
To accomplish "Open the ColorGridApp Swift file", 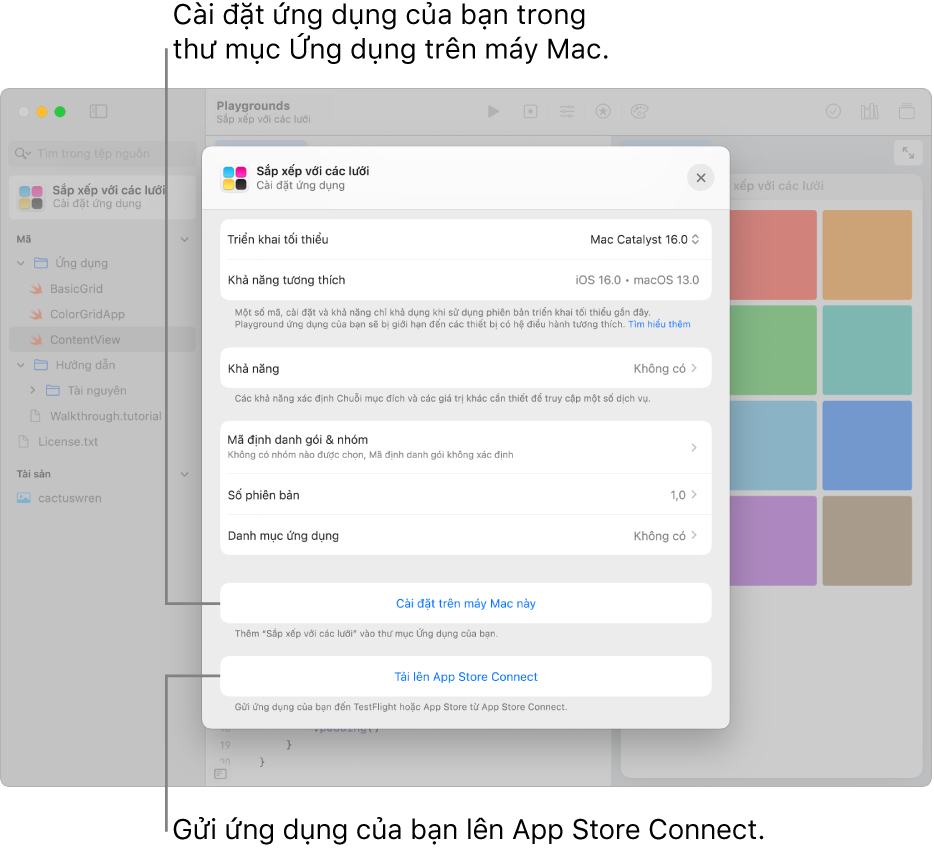I will pyautogui.click(x=87, y=314).
